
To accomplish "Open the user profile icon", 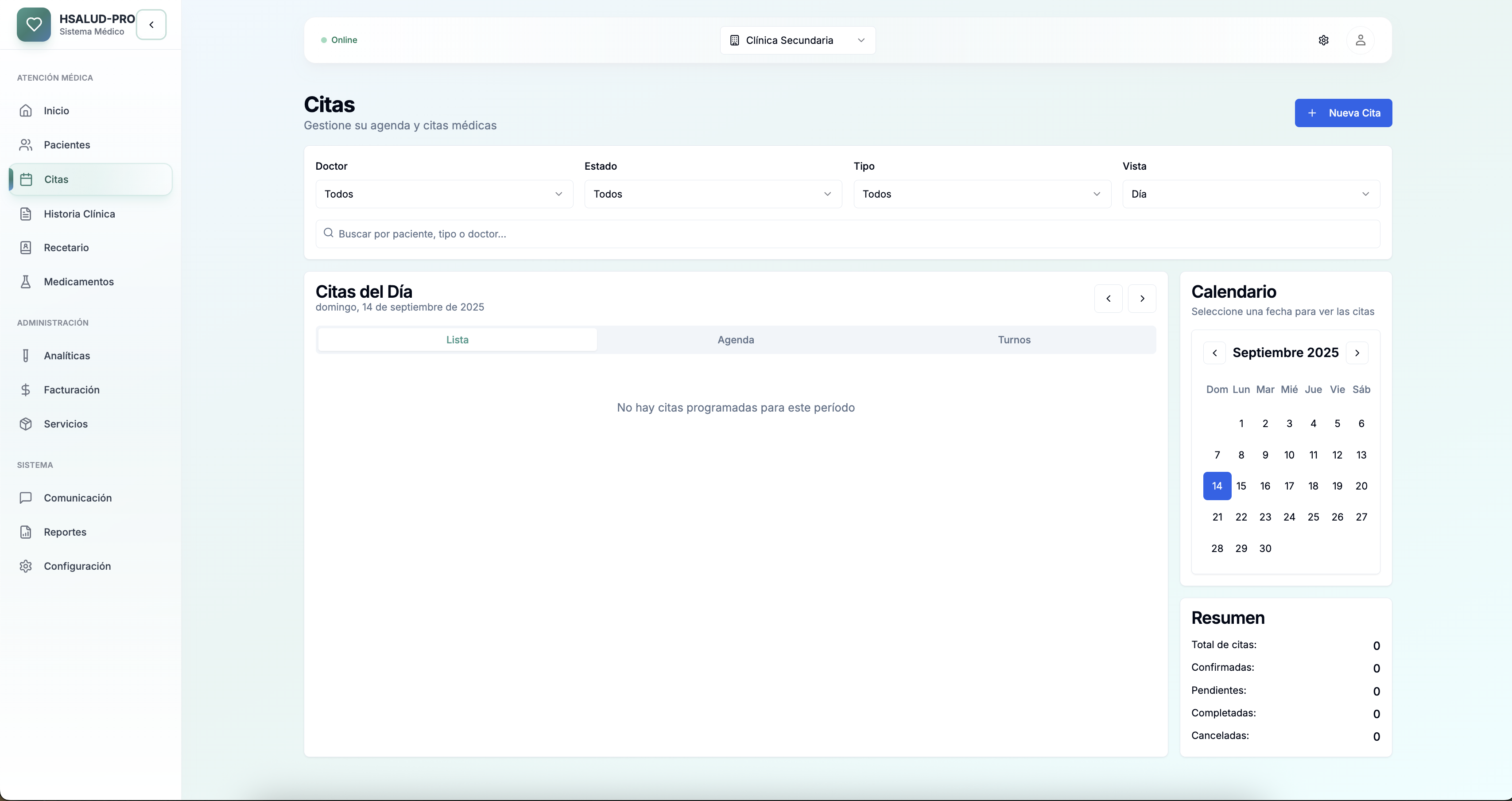I will [1360, 40].
